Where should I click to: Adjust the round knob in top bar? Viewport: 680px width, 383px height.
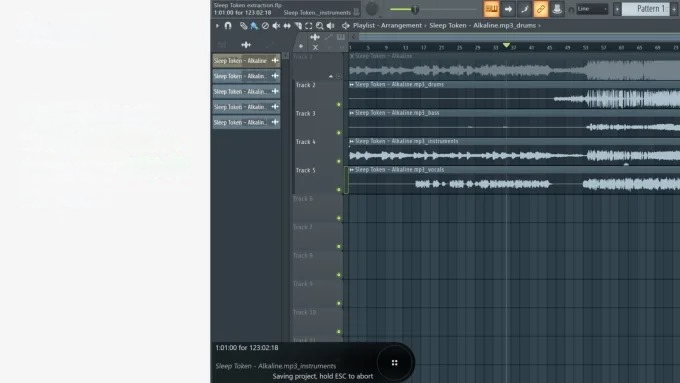point(372,9)
